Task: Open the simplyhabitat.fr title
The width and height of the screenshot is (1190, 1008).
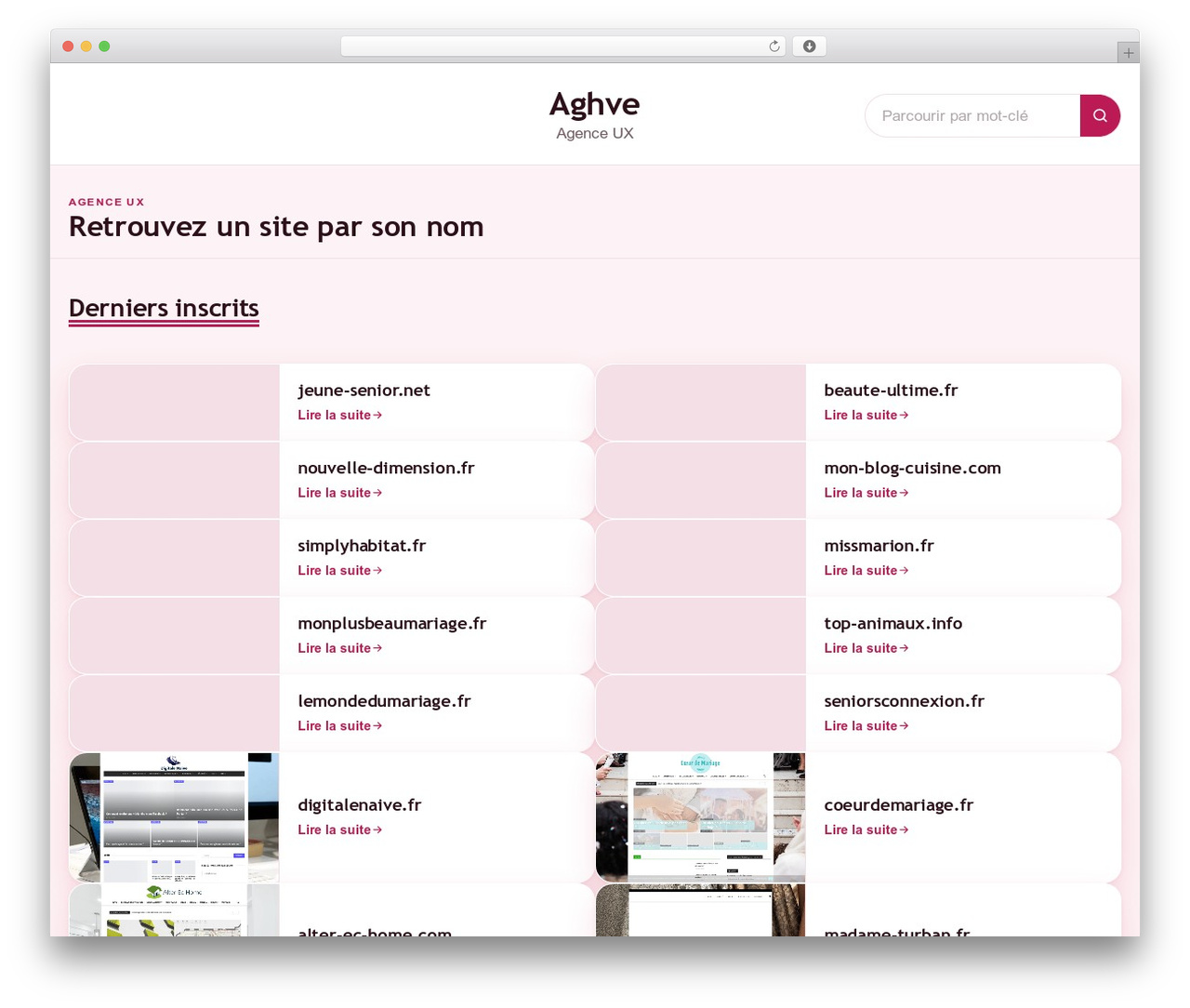Action: (362, 546)
